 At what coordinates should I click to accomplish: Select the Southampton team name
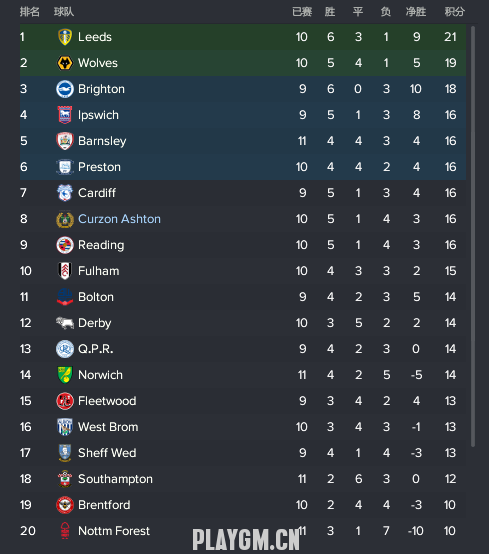pos(115,479)
